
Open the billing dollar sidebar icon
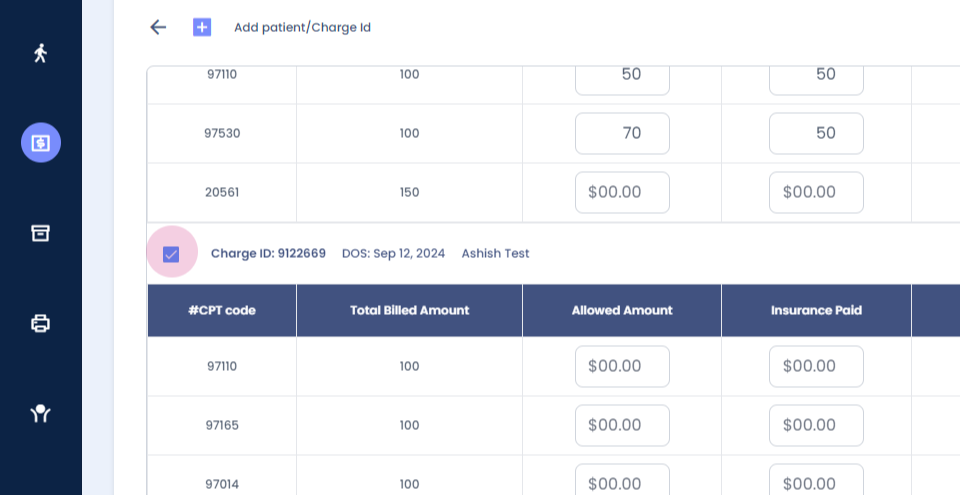40,143
